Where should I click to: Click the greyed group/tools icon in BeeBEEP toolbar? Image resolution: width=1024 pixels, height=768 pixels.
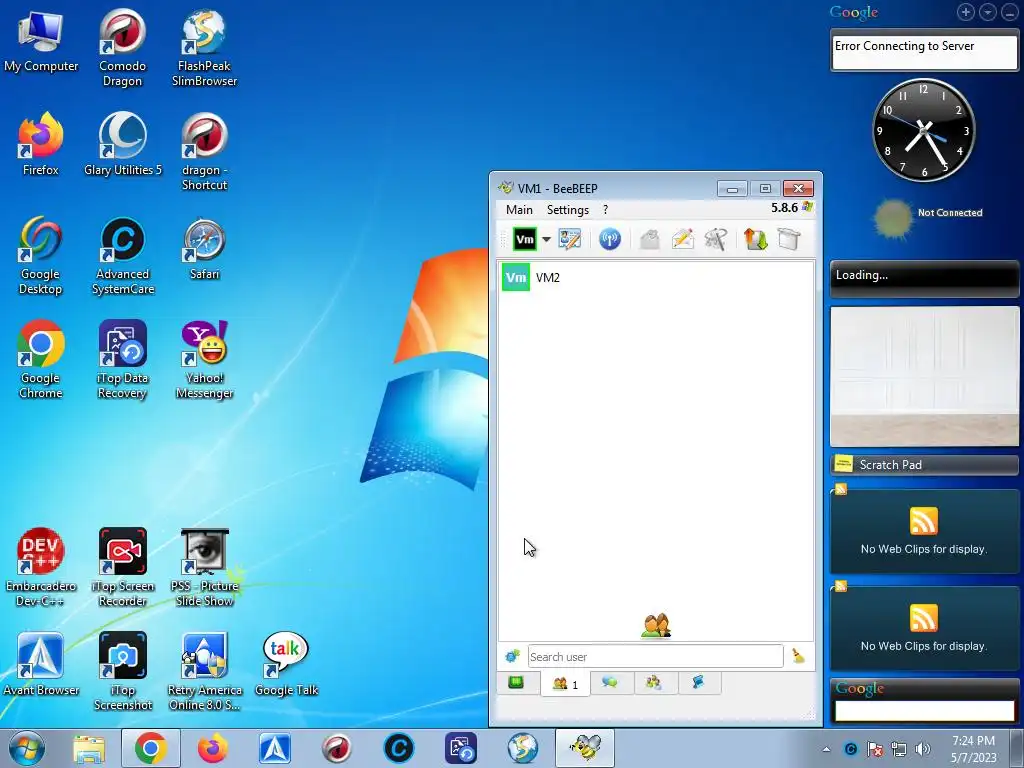pyautogui.click(x=716, y=239)
